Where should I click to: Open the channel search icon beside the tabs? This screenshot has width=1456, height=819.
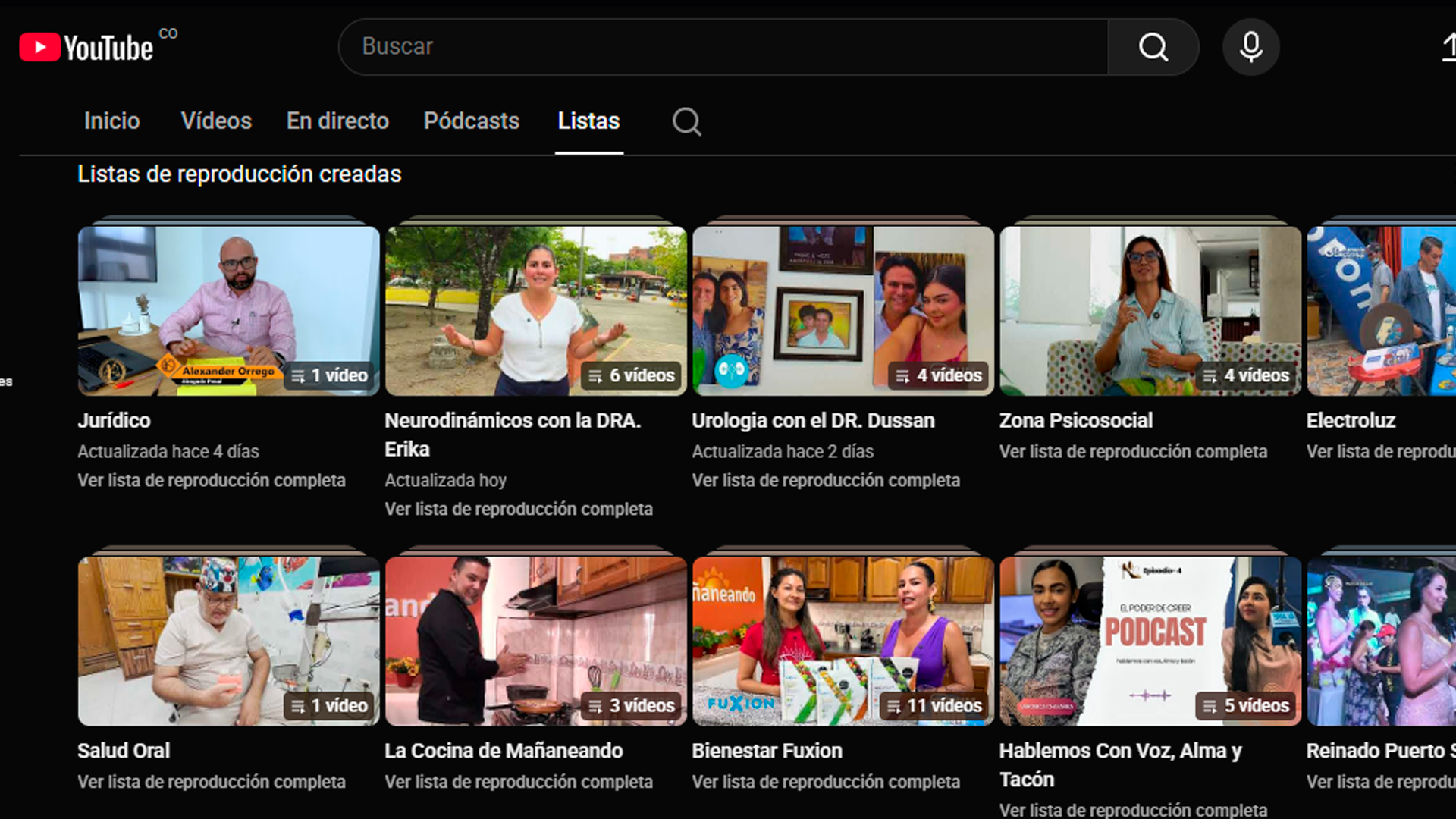coord(686,121)
